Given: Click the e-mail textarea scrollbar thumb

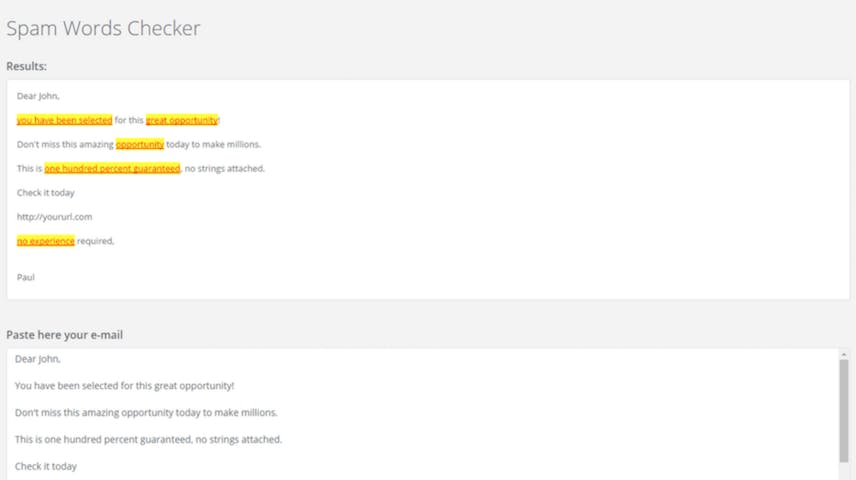Looking at the screenshot, I should pyautogui.click(x=844, y=405).
